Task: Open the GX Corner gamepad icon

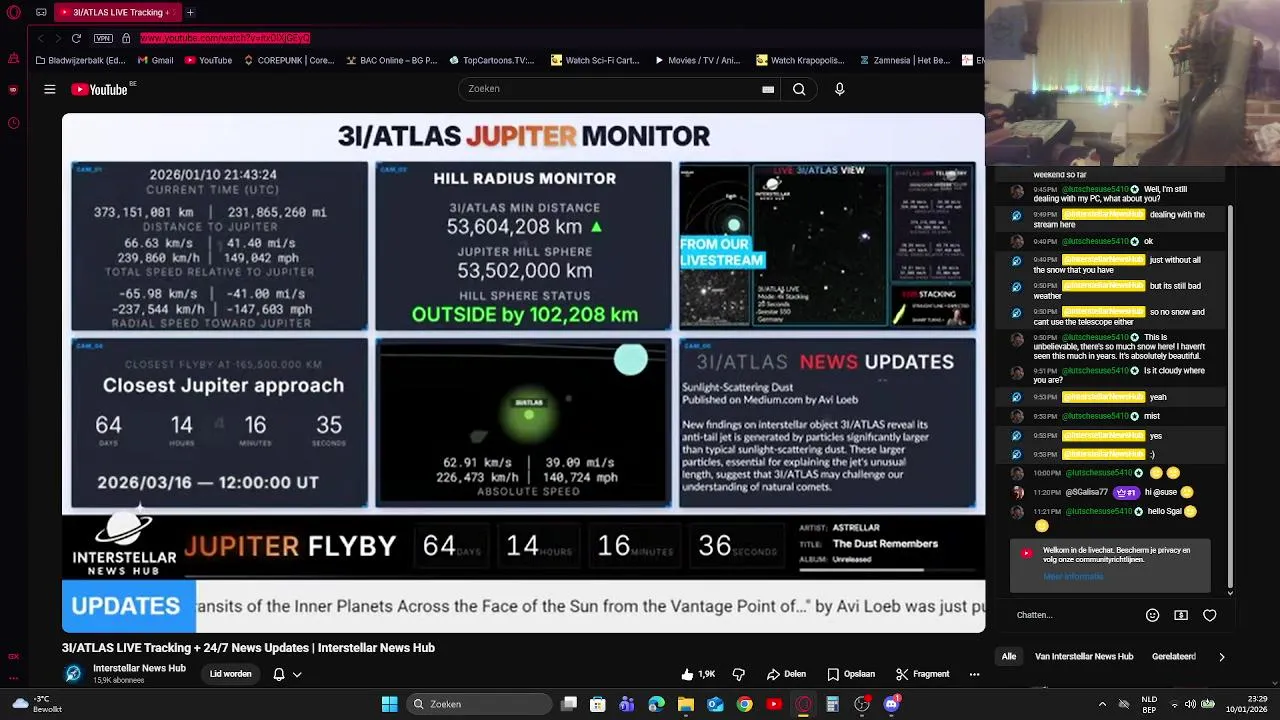Action: coord(41,12)
